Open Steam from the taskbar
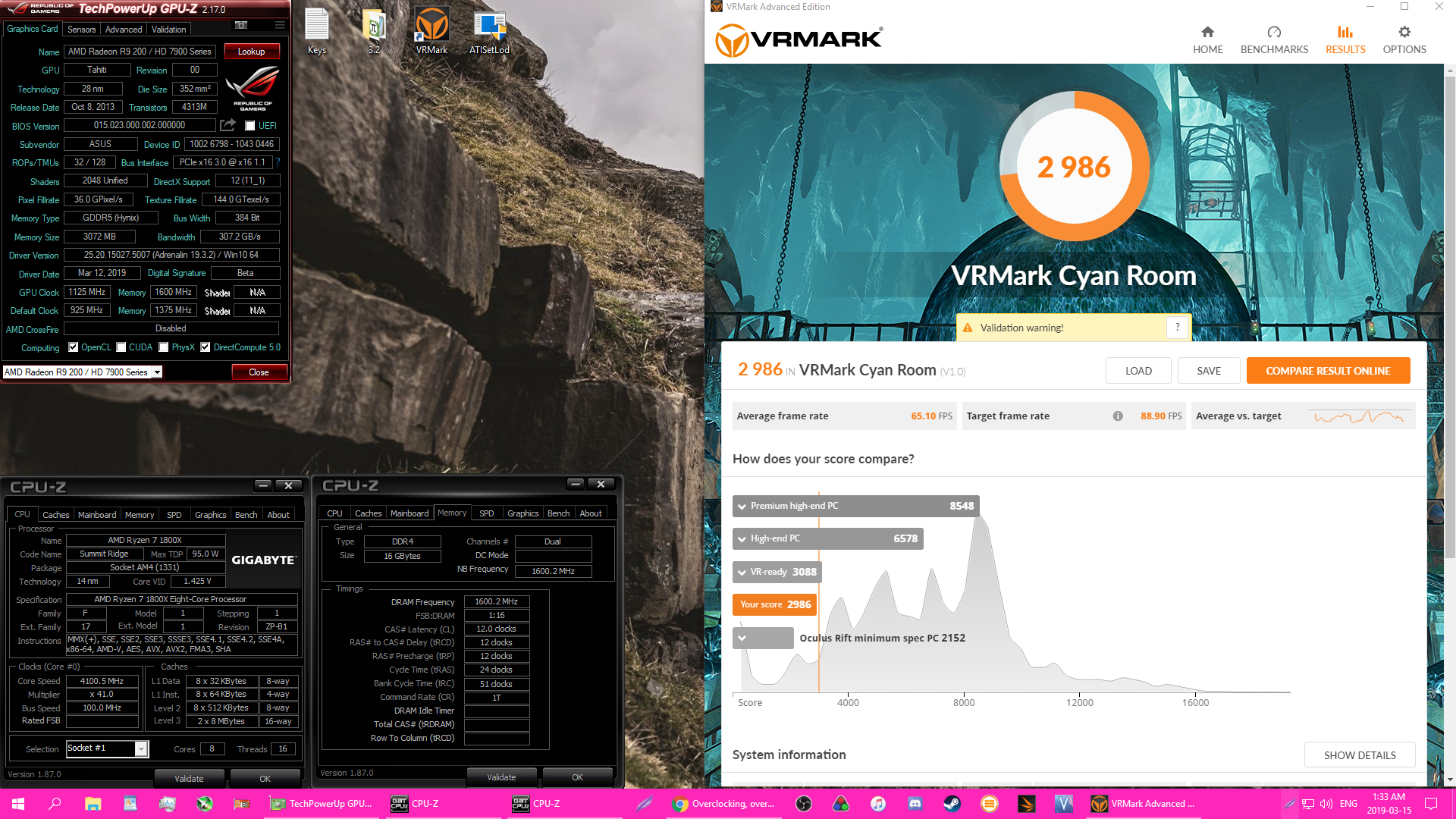The height and width of the screenshot is (819, 1456). (x=952, y=804)
